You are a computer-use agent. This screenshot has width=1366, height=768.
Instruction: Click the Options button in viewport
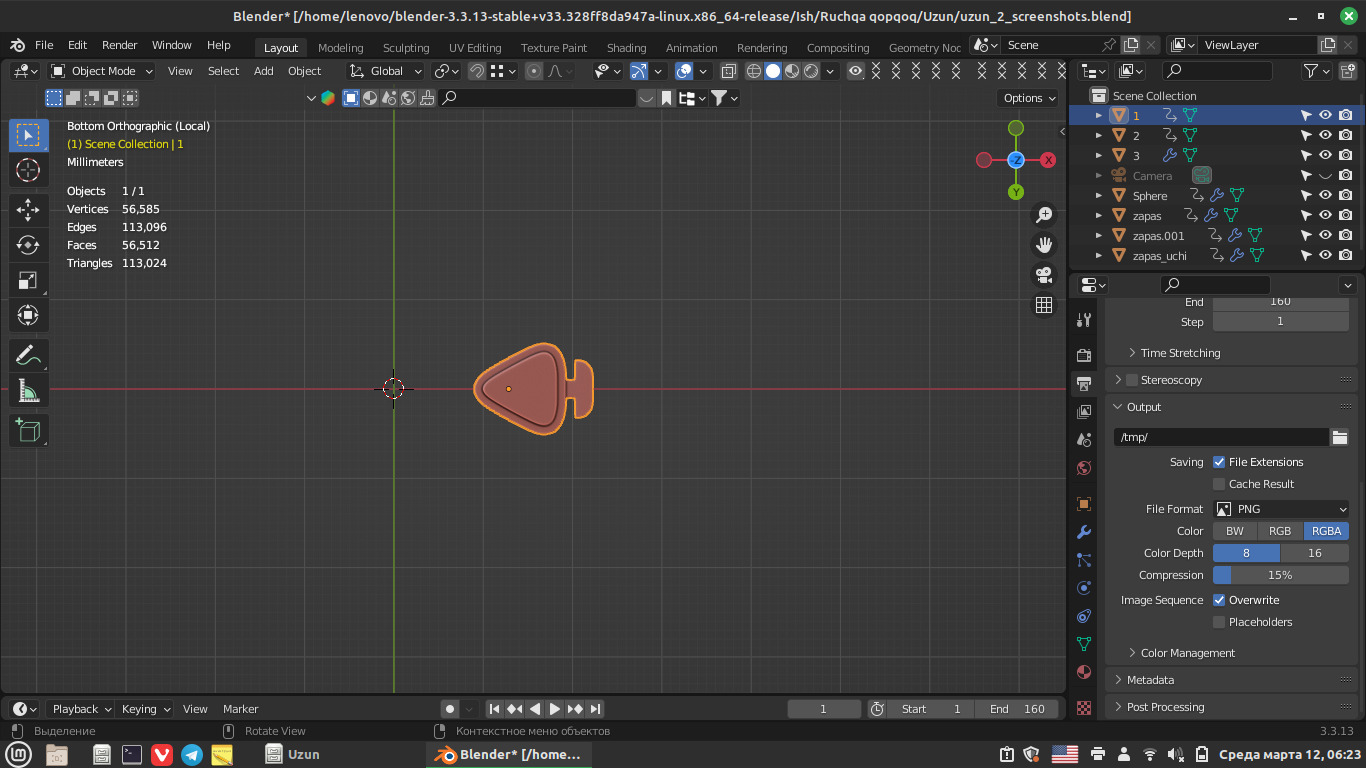coord(1029,98)
